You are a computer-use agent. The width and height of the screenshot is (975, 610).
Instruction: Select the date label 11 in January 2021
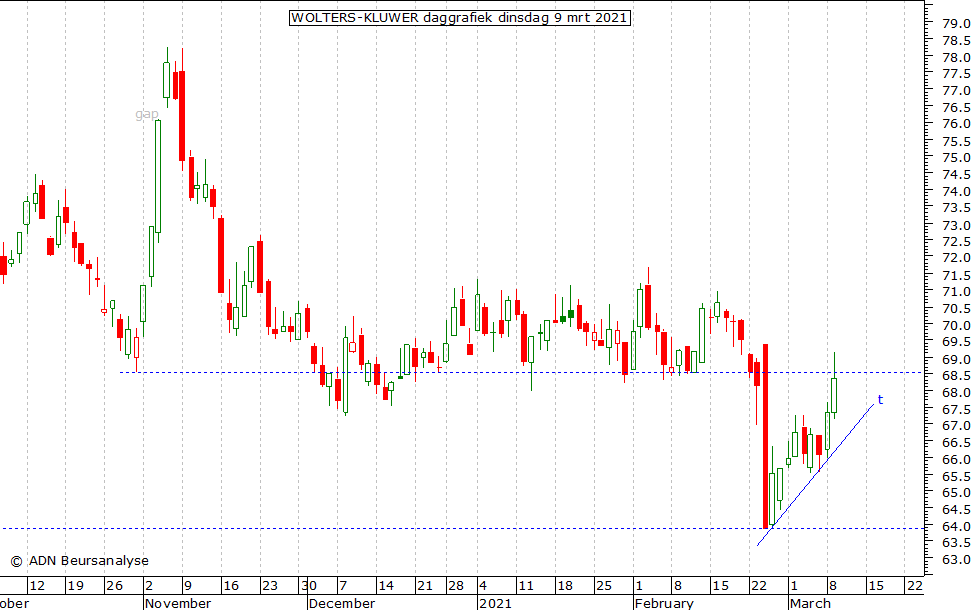526,586
